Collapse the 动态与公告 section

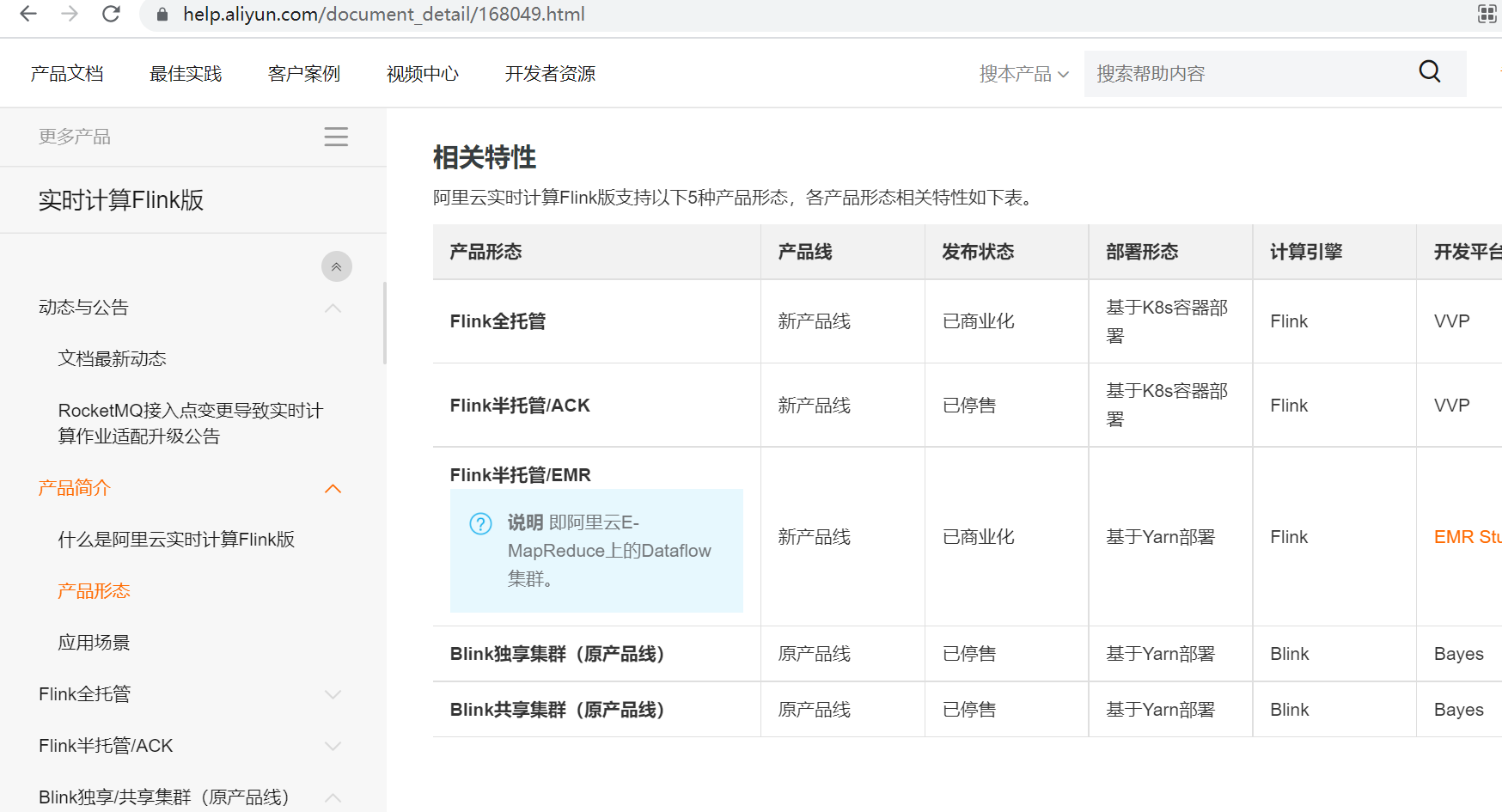(333, 307)
